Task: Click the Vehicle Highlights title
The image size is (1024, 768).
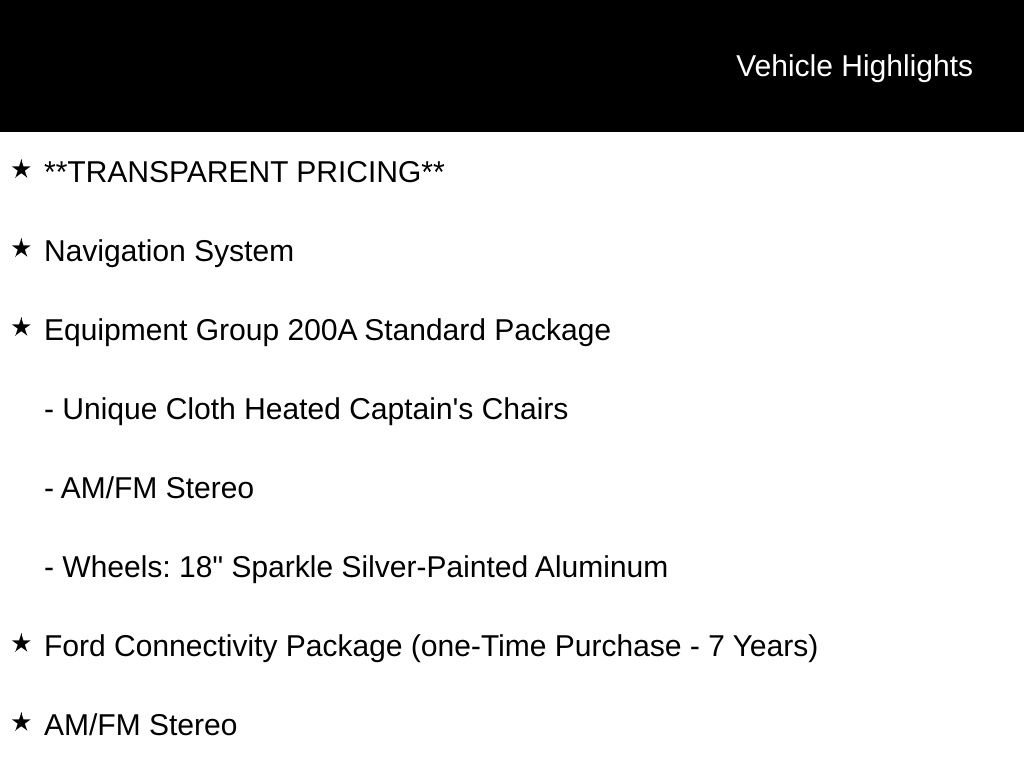Action: (x=854, y=66)
